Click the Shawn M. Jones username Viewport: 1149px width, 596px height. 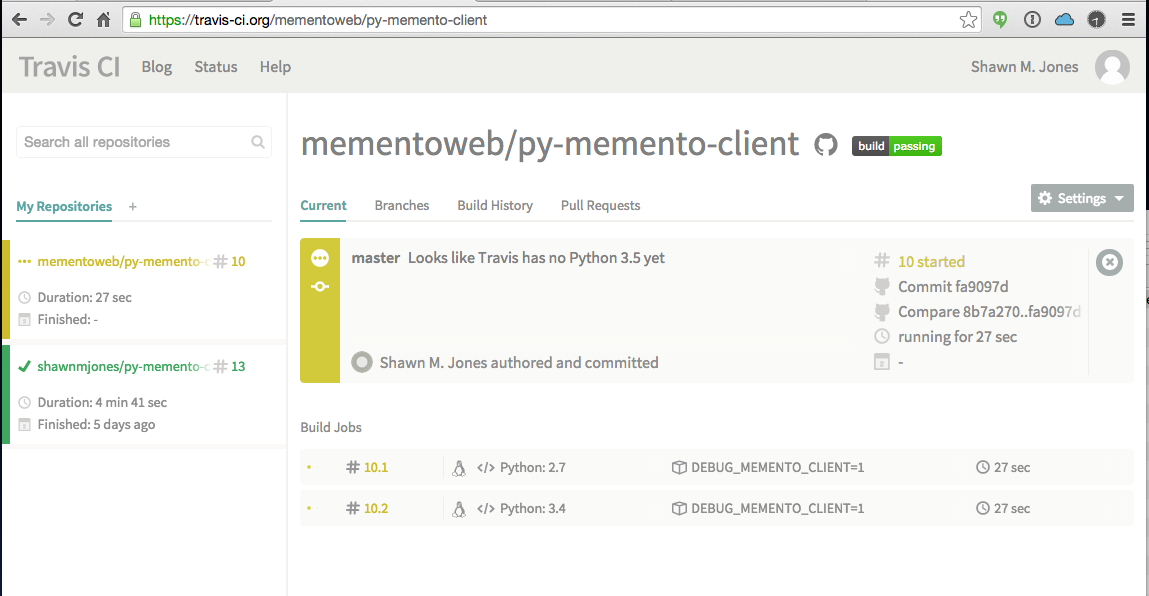[1024, 67]
